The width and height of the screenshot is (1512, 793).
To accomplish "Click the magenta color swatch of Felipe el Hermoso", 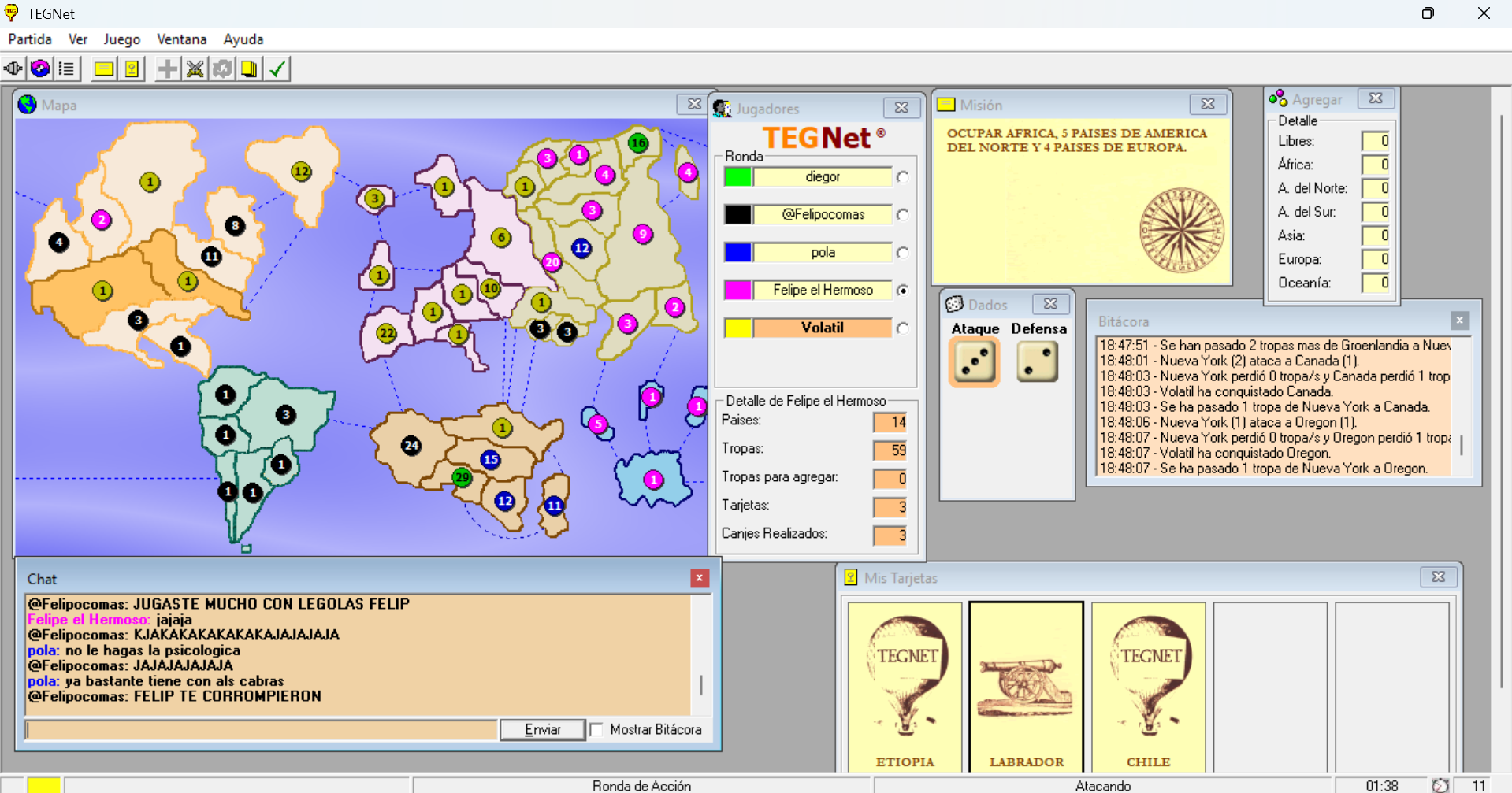I will pos(737,291).
